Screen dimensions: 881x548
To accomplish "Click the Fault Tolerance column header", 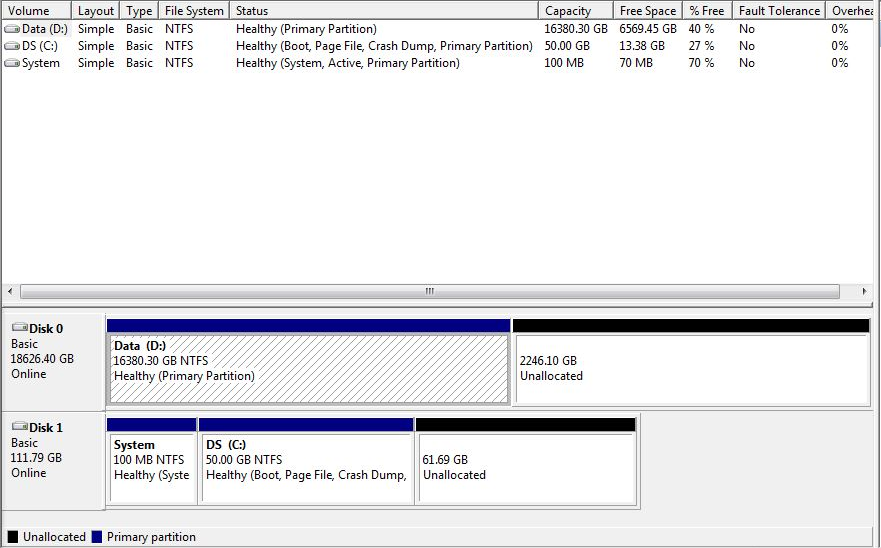I will (778, 11).
